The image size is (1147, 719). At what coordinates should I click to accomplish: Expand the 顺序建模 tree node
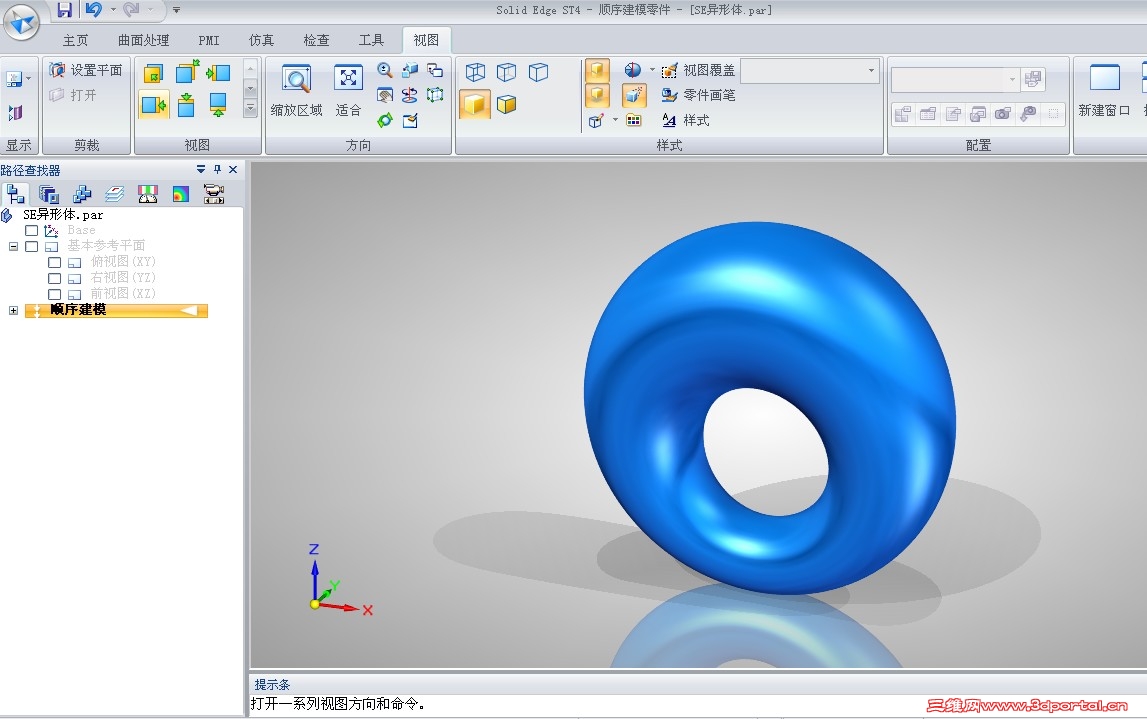click(x=13, y=310)
